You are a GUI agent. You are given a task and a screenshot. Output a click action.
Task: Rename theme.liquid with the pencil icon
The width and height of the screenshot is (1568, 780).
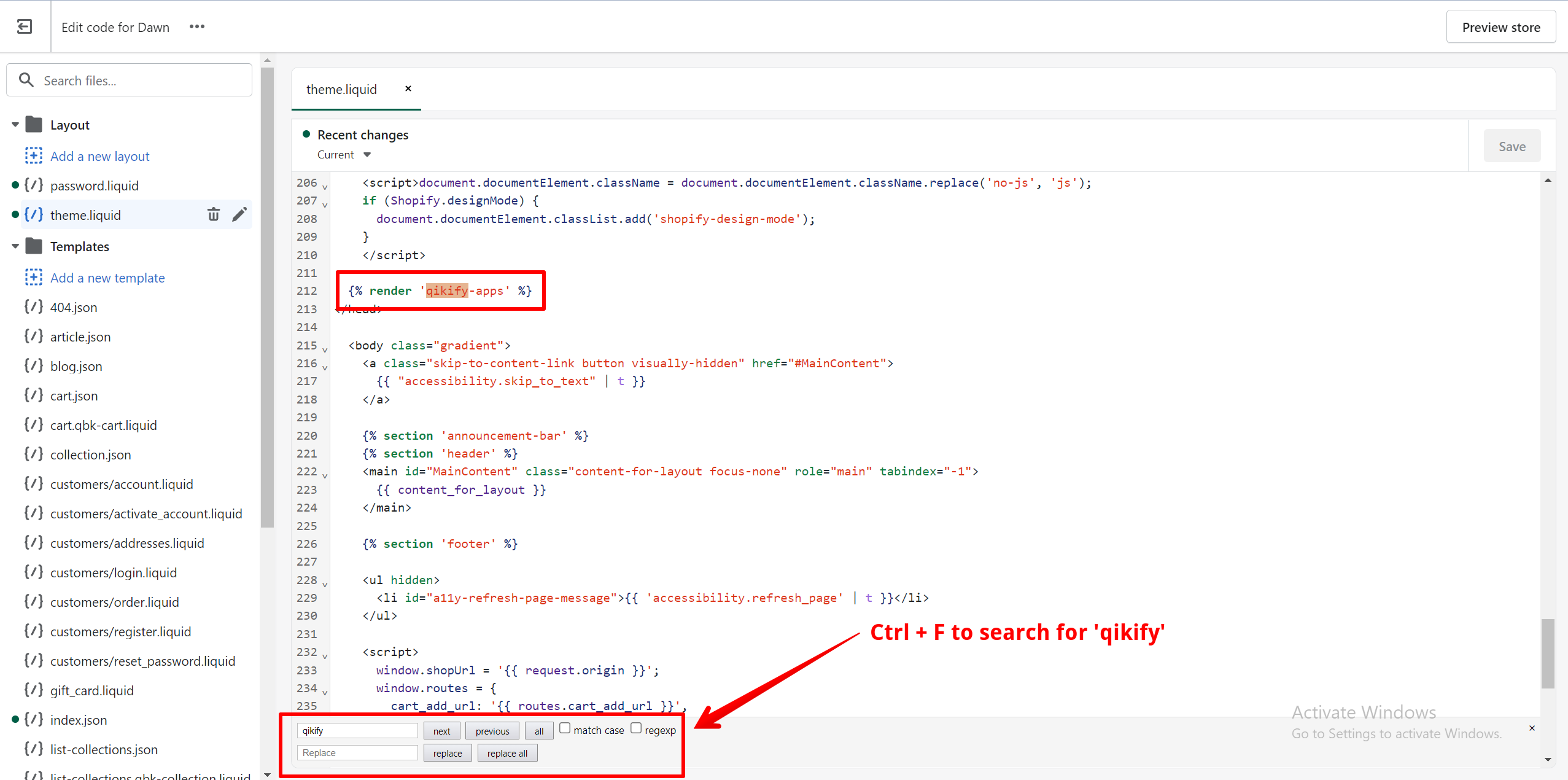coord(239,214)
